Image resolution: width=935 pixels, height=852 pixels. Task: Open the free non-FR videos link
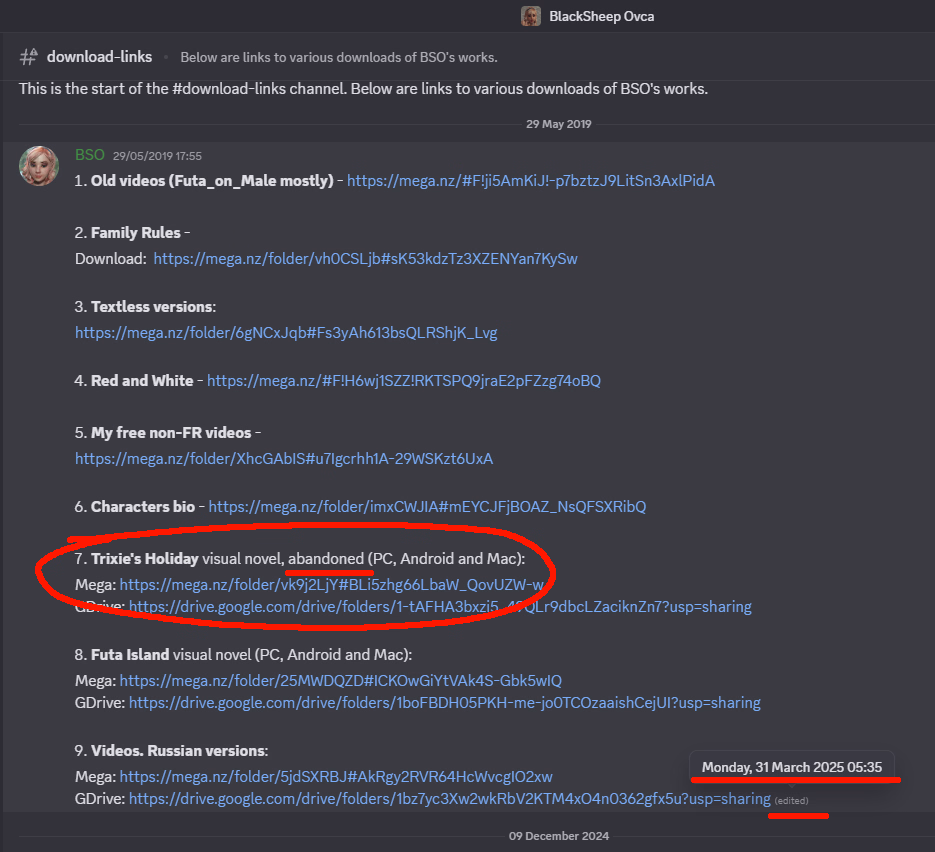[x=284, y=459]
